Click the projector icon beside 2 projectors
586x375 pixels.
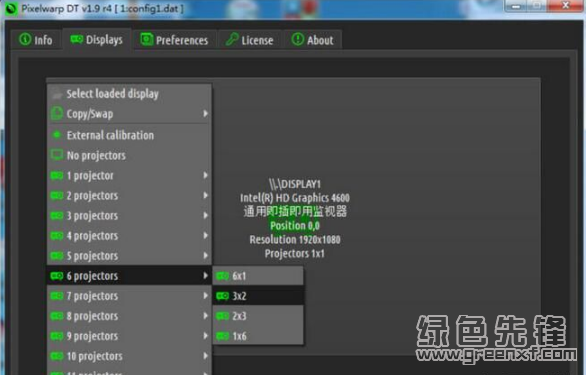point(57,196)
